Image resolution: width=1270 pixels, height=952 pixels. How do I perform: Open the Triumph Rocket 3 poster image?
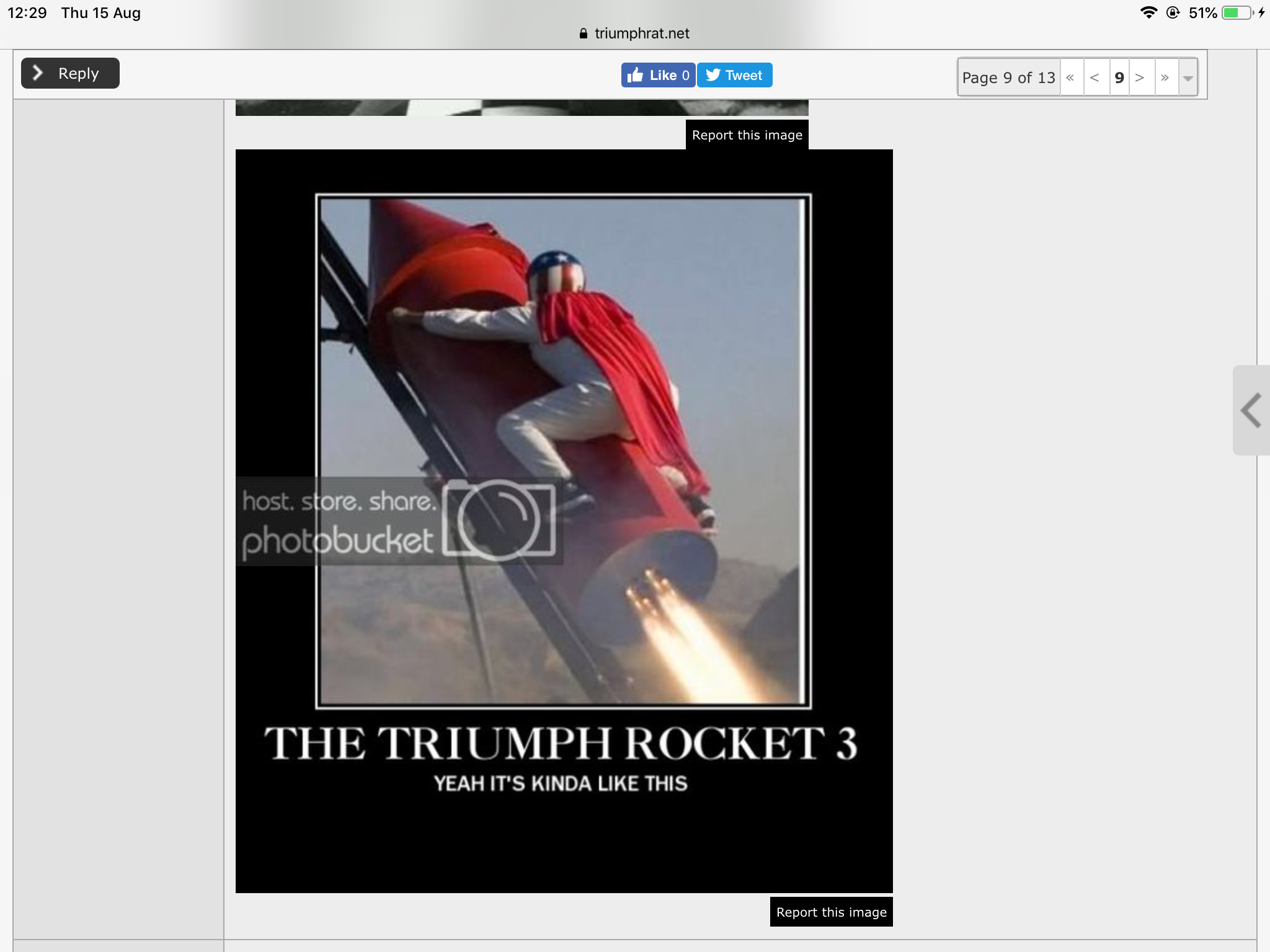click(x=564, y=521)
